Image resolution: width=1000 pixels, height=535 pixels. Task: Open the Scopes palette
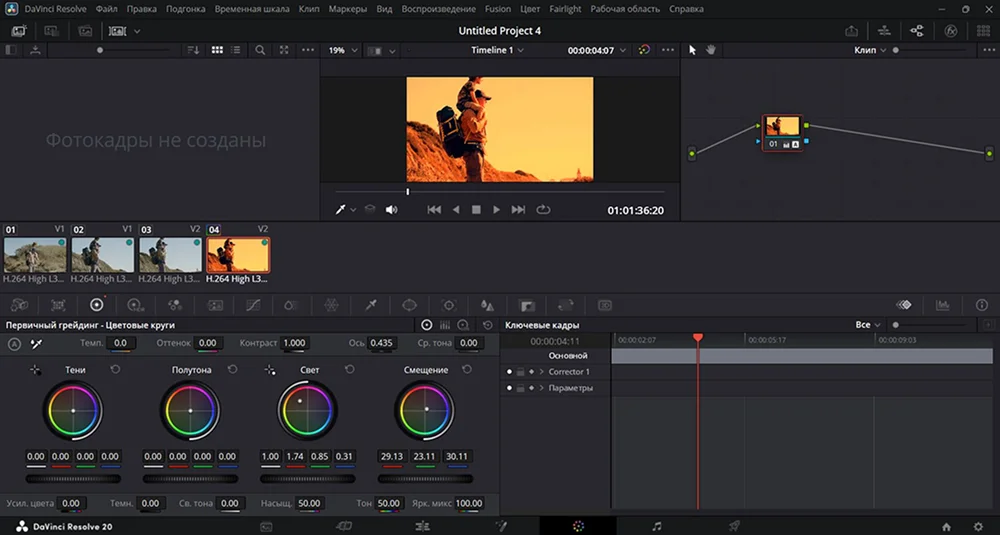tap(943, 305)
